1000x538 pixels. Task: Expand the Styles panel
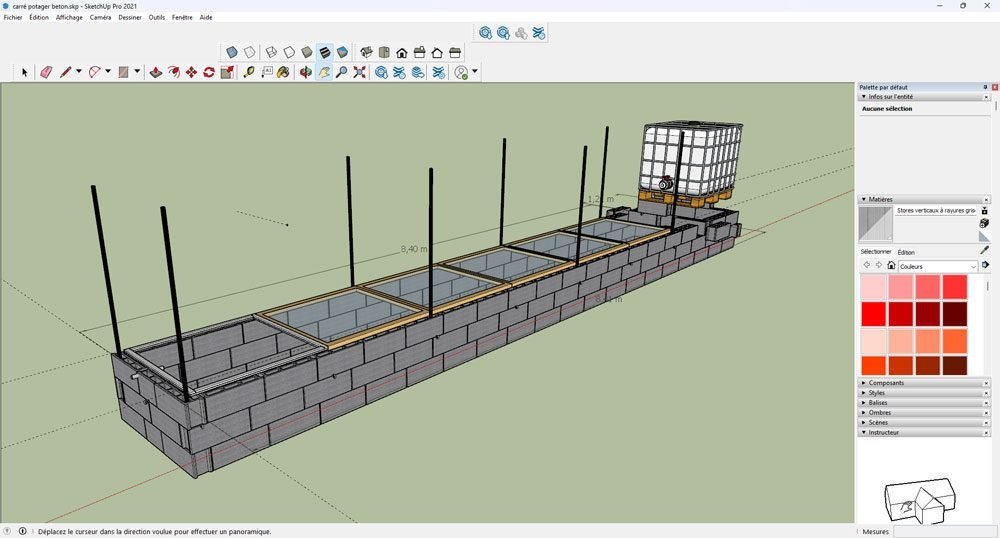(864, 393)
